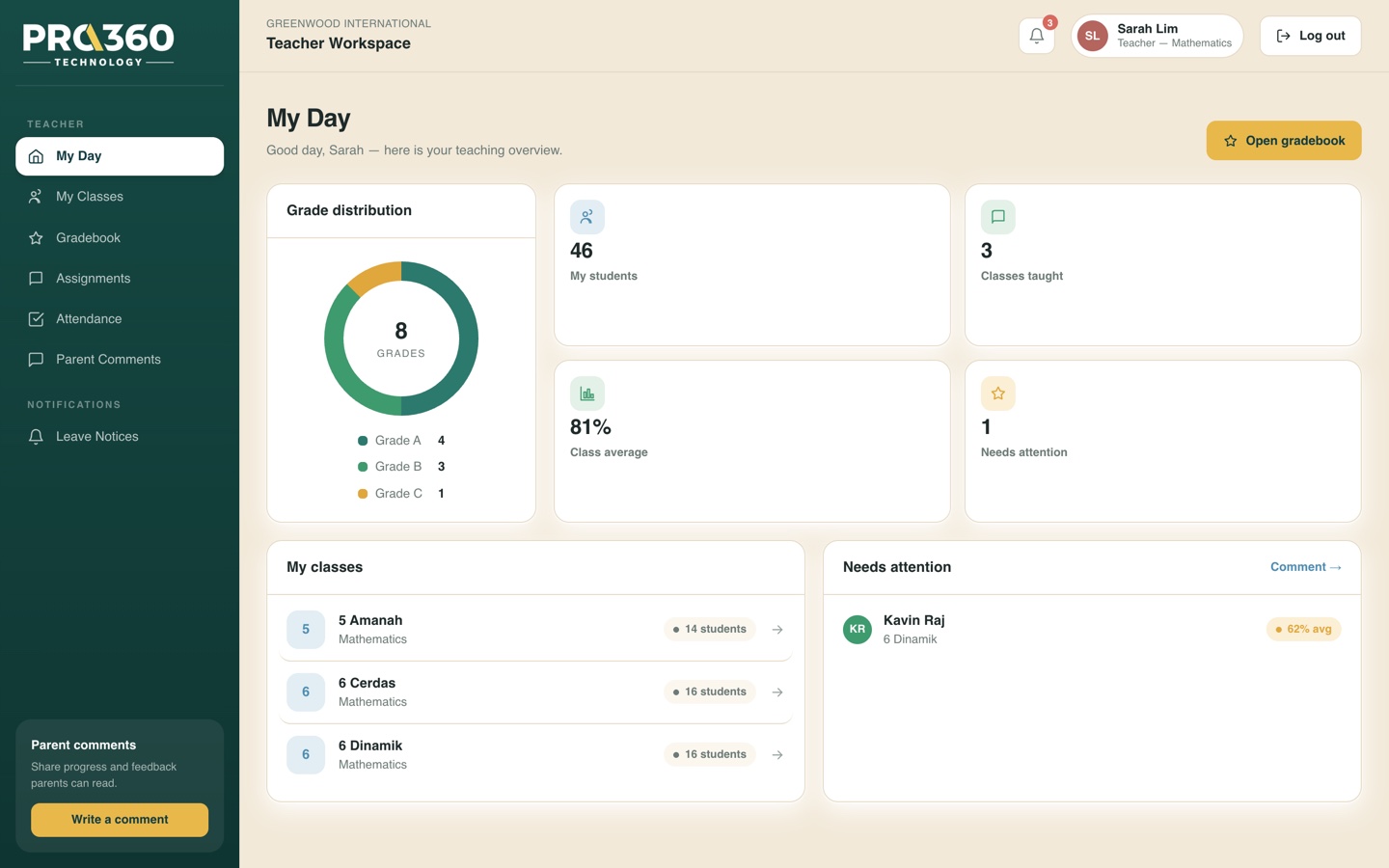The image size is (1389, 868).
Task: Click the grade 6 badge for 6 Dinamik
Action: coord(306,755)
